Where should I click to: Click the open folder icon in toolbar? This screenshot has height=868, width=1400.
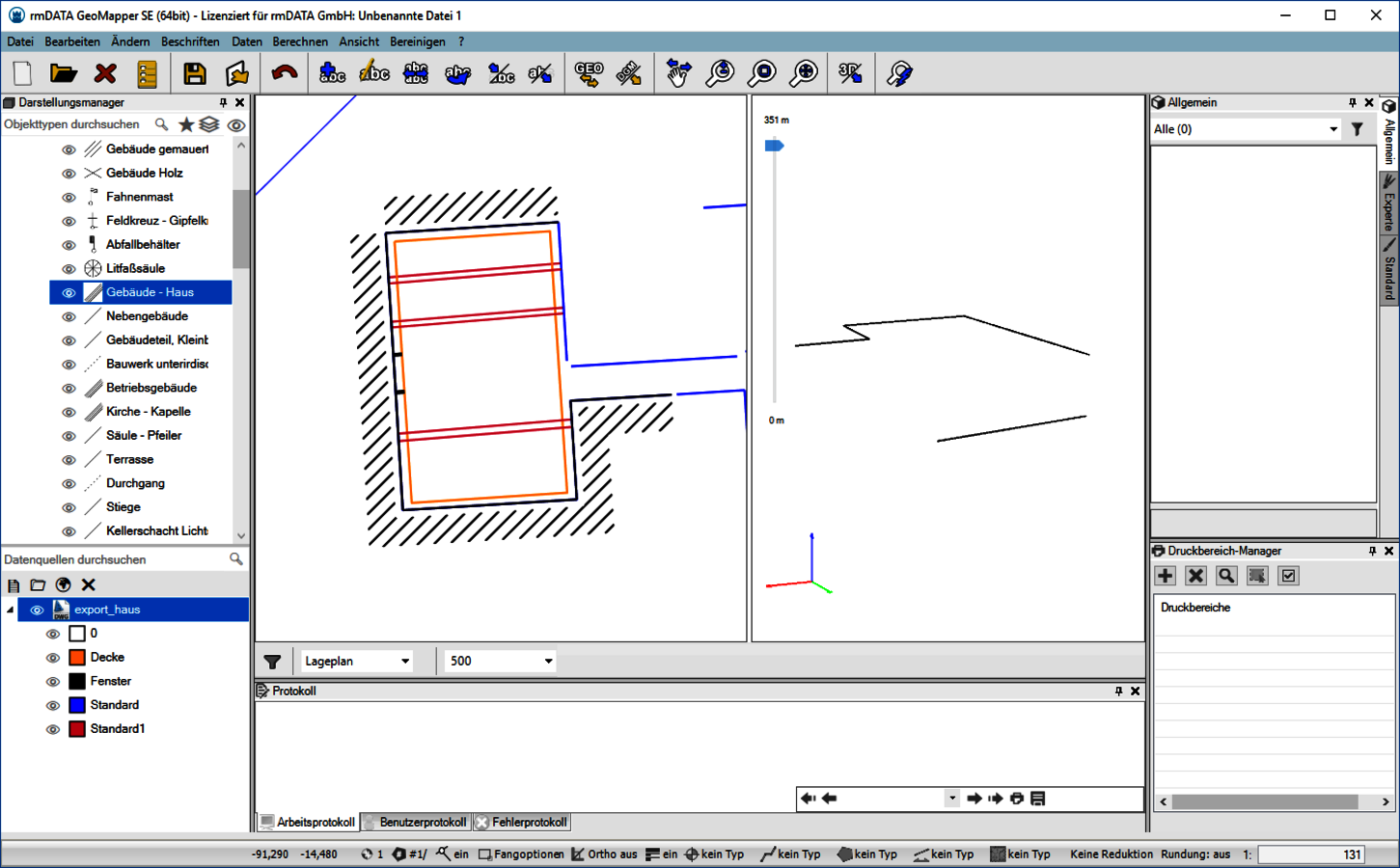pyautogui.click(x=64, y=73)
